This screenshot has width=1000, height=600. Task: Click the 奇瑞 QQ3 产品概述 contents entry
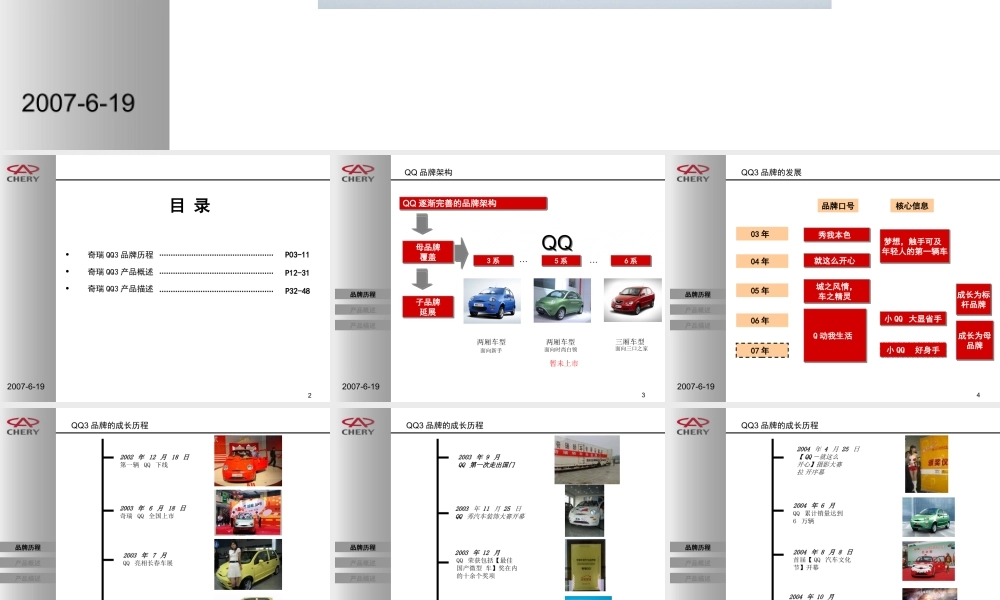tap(120, 272)
